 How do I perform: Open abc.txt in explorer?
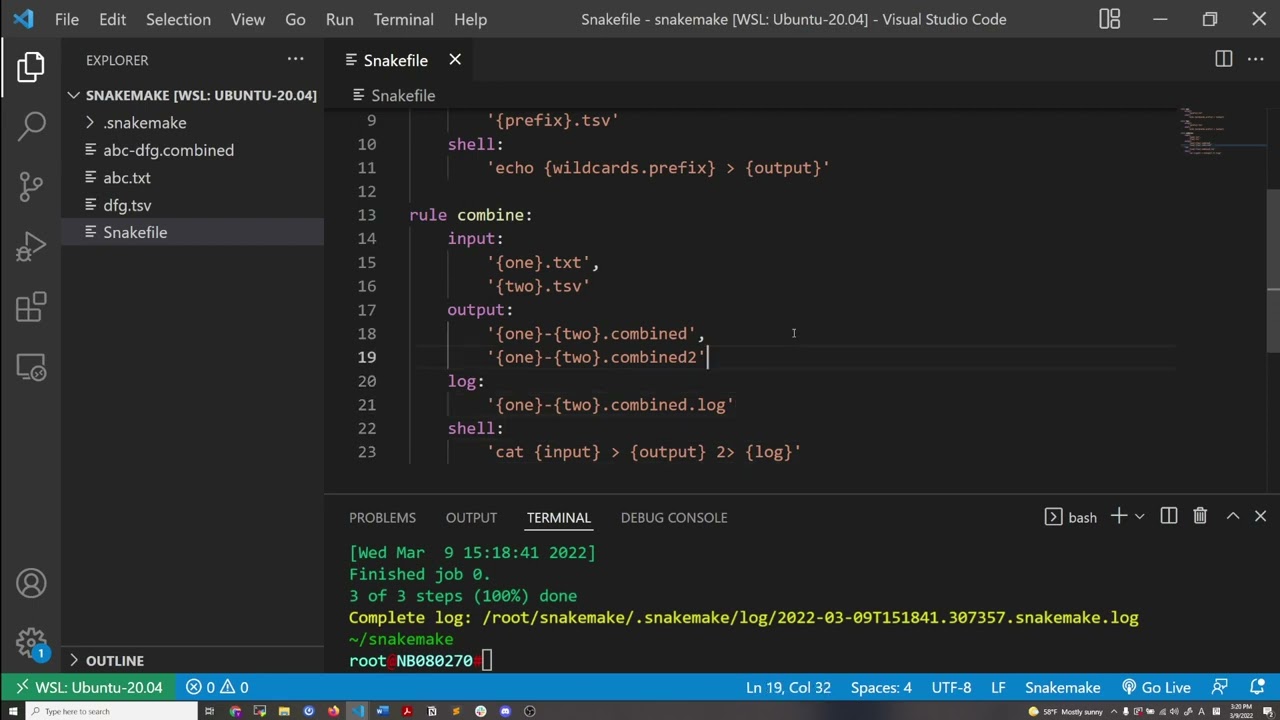click(x=193, y=178)
